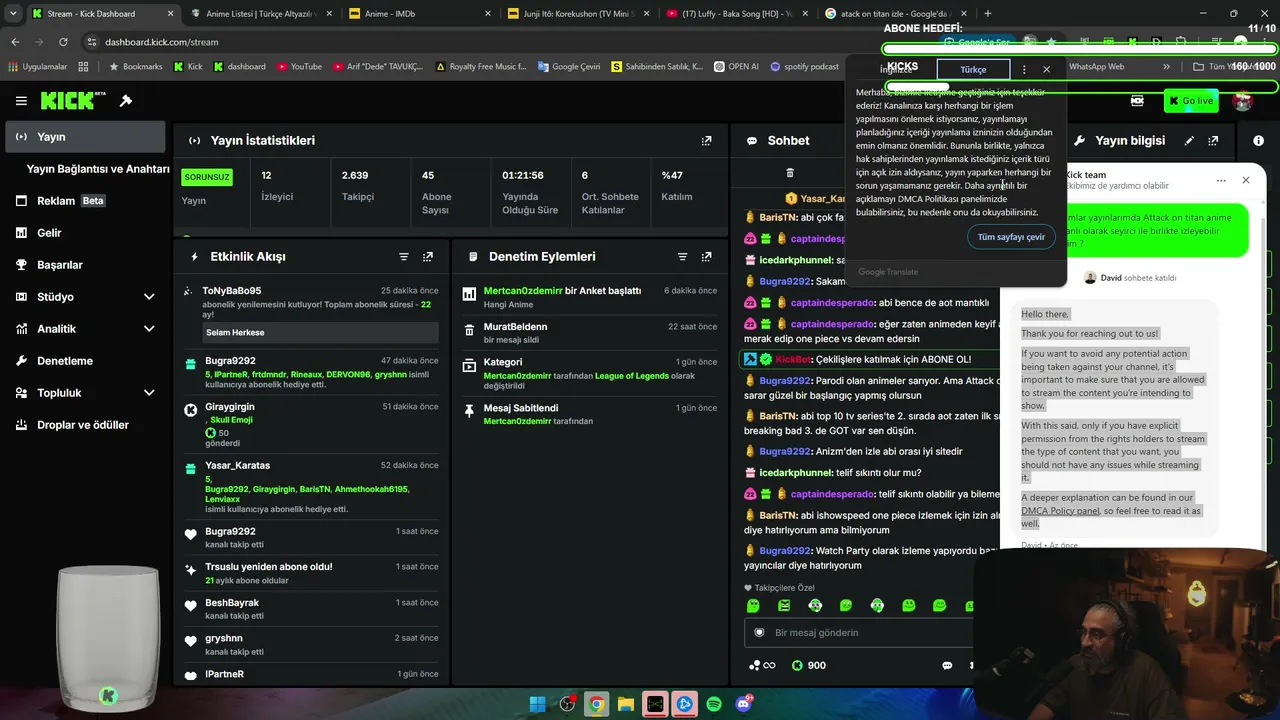Open the Google Çeviri bookmark

(569, 67)
